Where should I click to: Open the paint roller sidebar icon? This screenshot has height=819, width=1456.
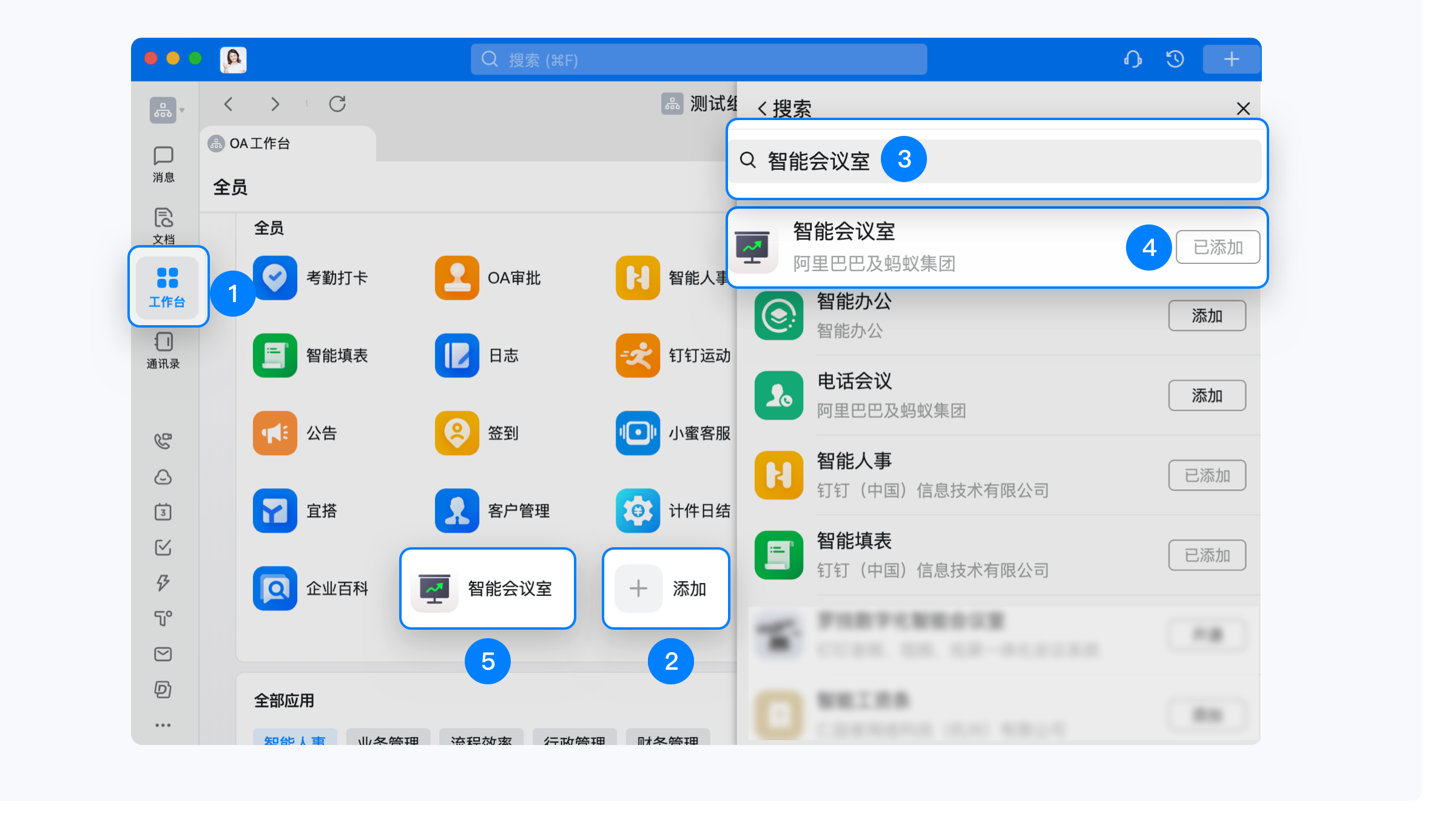click(x=163, y=618)
